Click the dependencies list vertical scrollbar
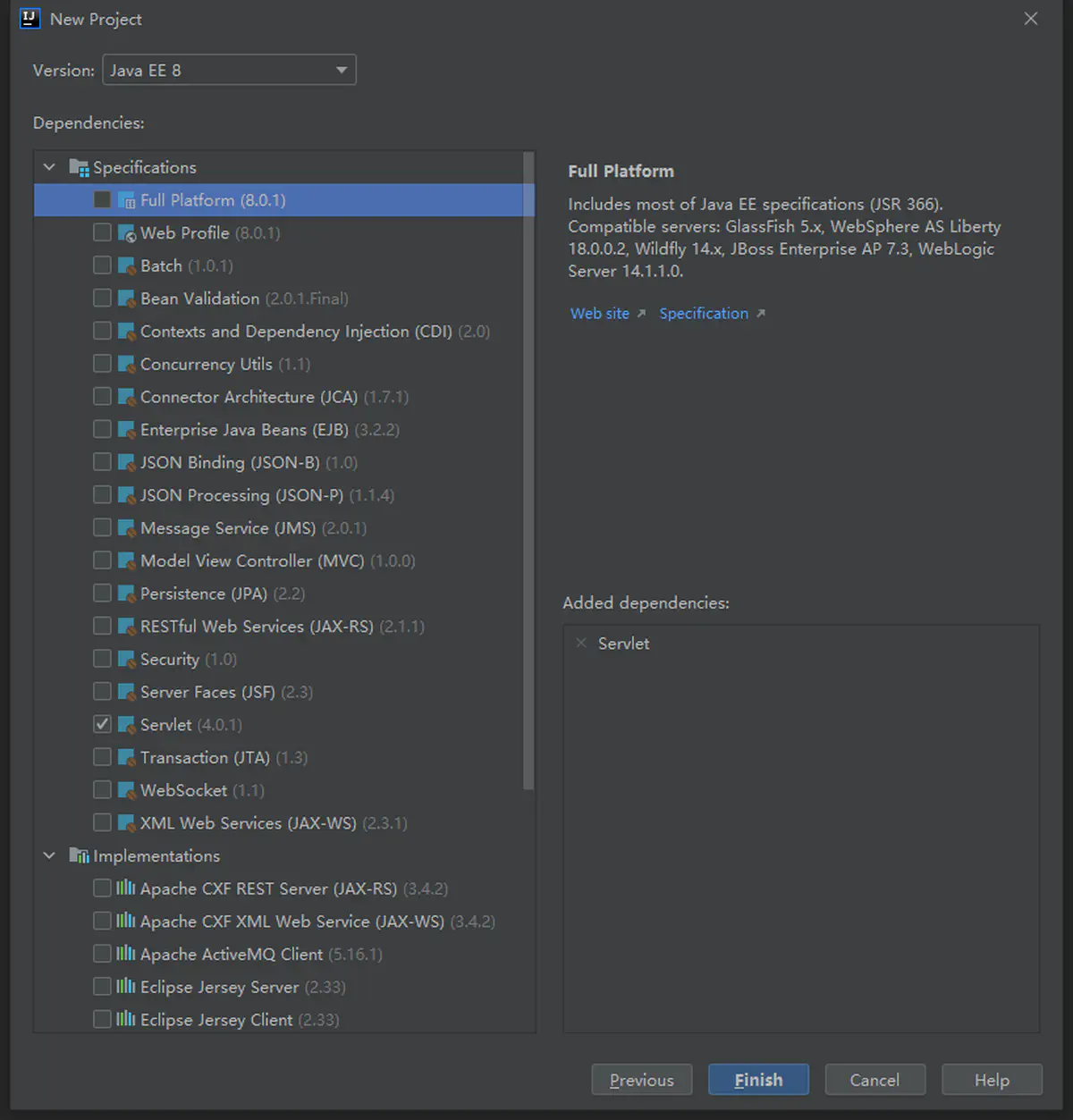The width and height of the screenshot is (1073, 1120). tap(528, 471)
